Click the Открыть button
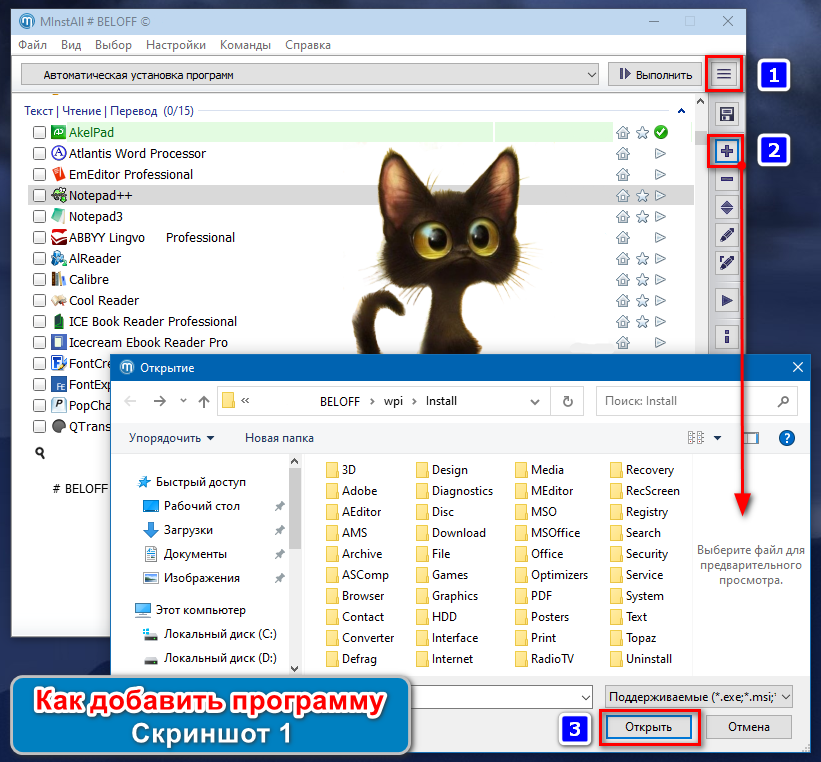 648,727
